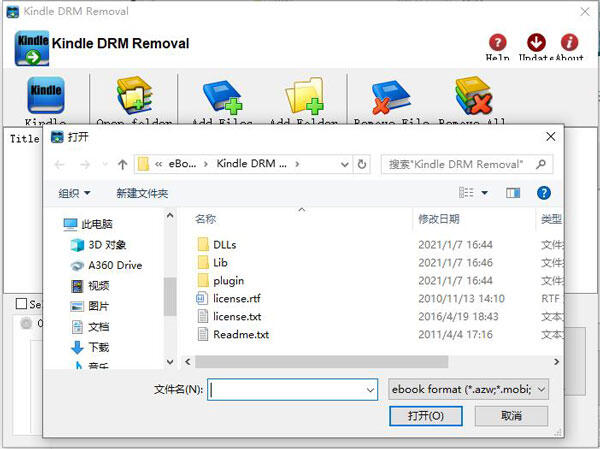Image resolution: width=600 pixels, height=449 pixels.
Task: Select the Readme.txt file
Action: [233, 335]
